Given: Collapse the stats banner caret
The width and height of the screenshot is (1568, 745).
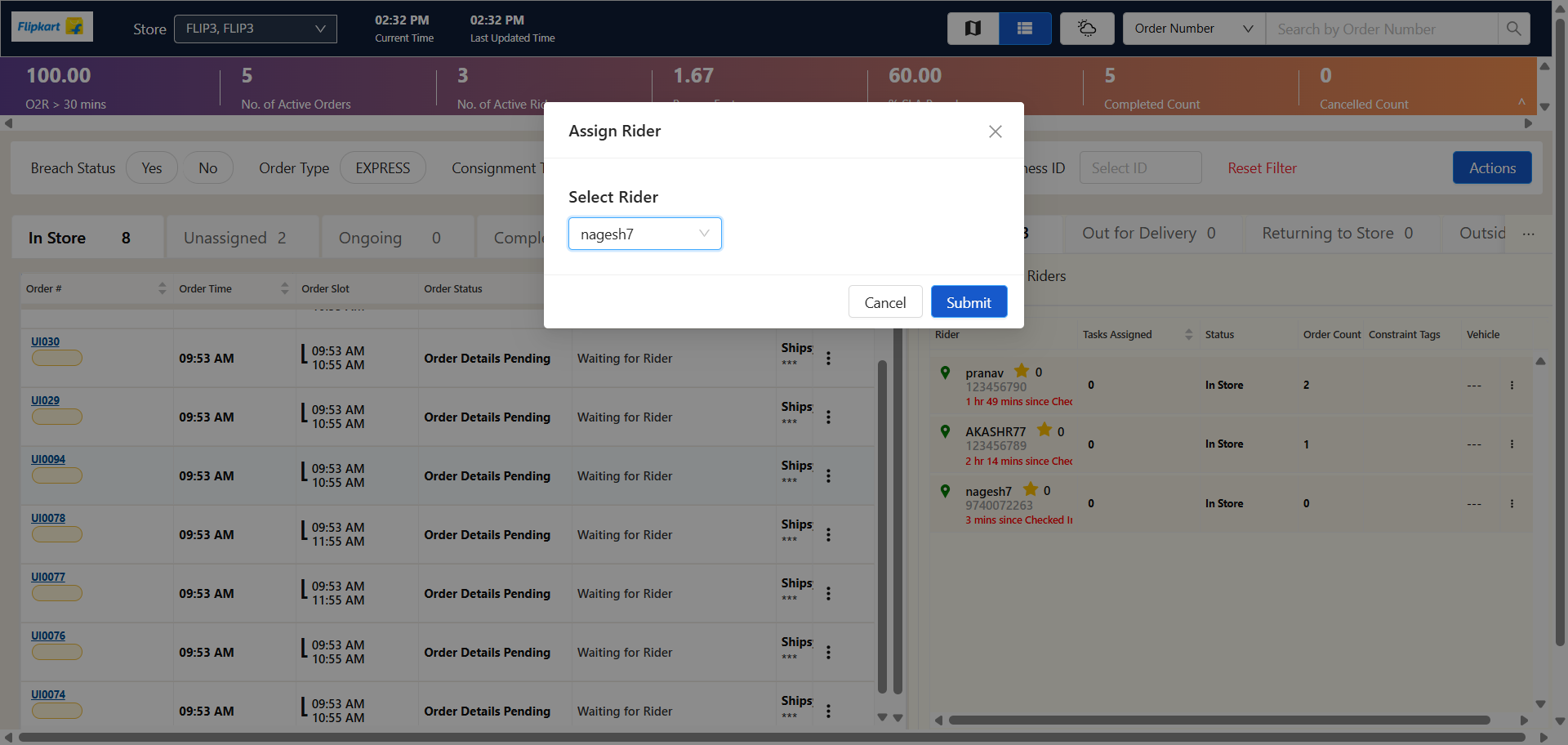Looking at the screenshot, I should click(x=1521, y=102).
